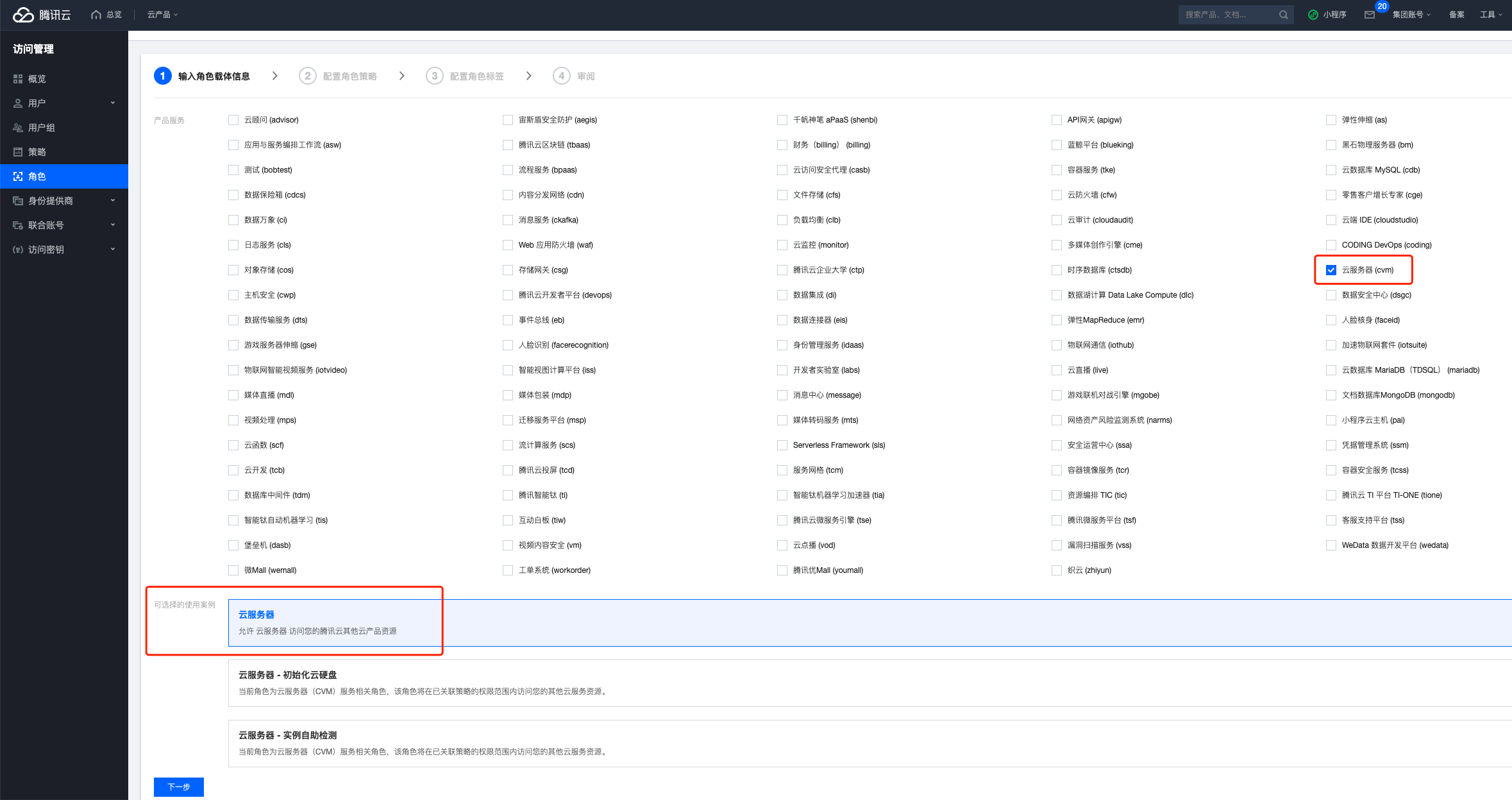Select 云服务器 use case card
The image size is (1512, 800).
tap(870, 623)
